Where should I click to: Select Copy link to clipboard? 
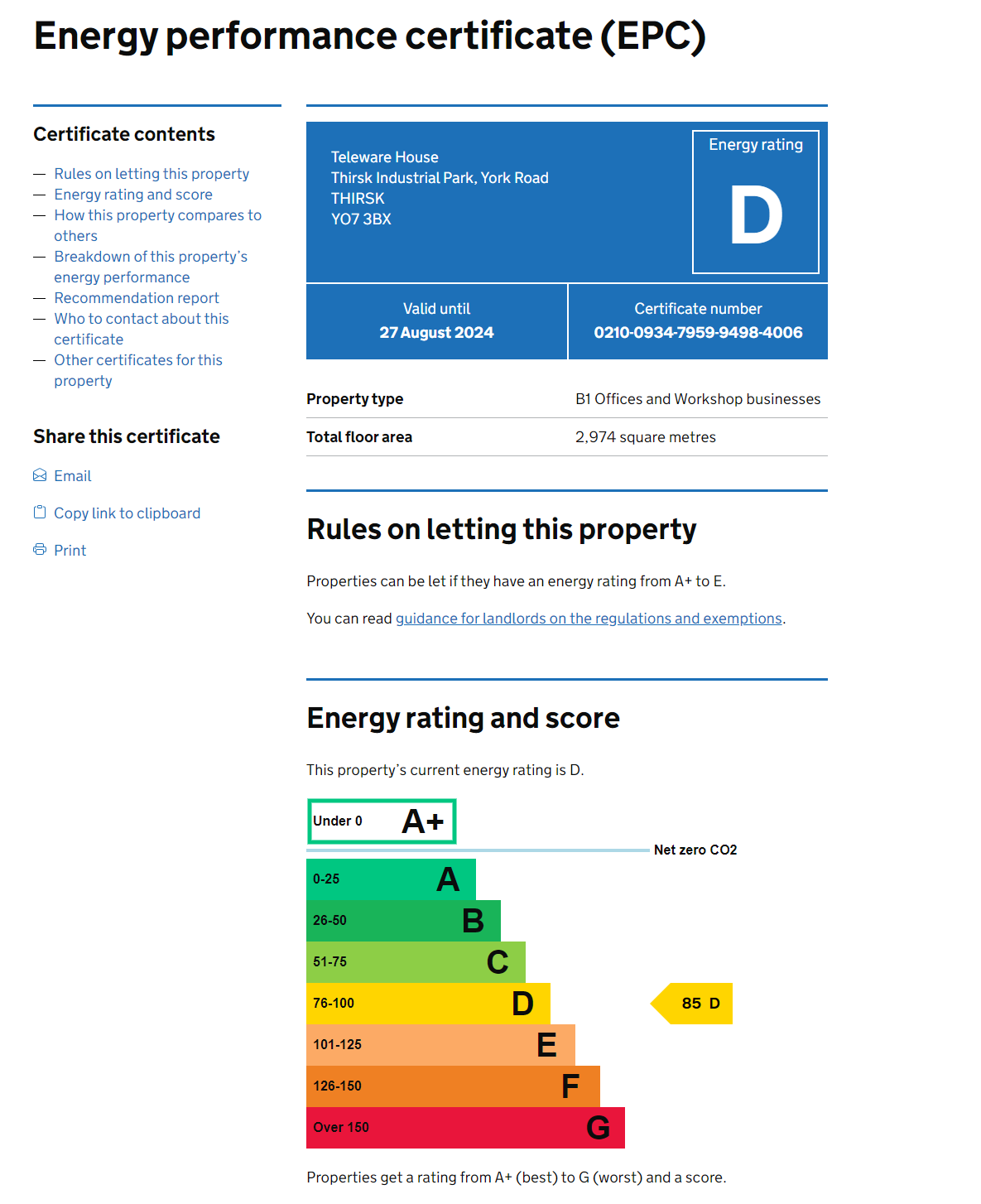pyautogui.click(x=127, y=513)
